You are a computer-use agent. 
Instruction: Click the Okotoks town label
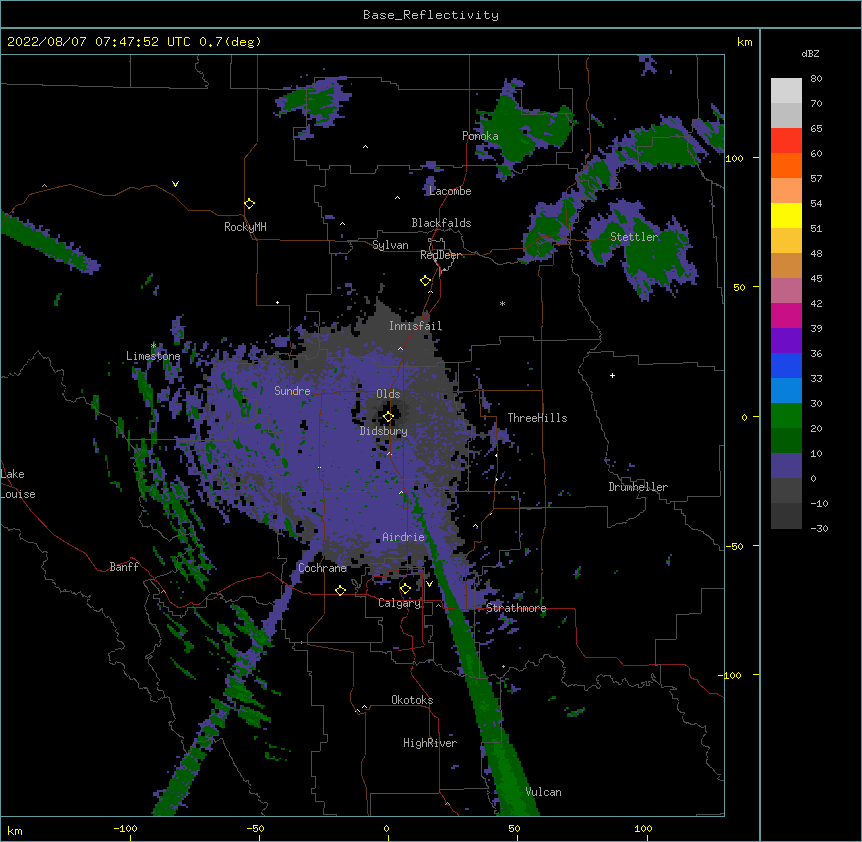coord(412,700)
